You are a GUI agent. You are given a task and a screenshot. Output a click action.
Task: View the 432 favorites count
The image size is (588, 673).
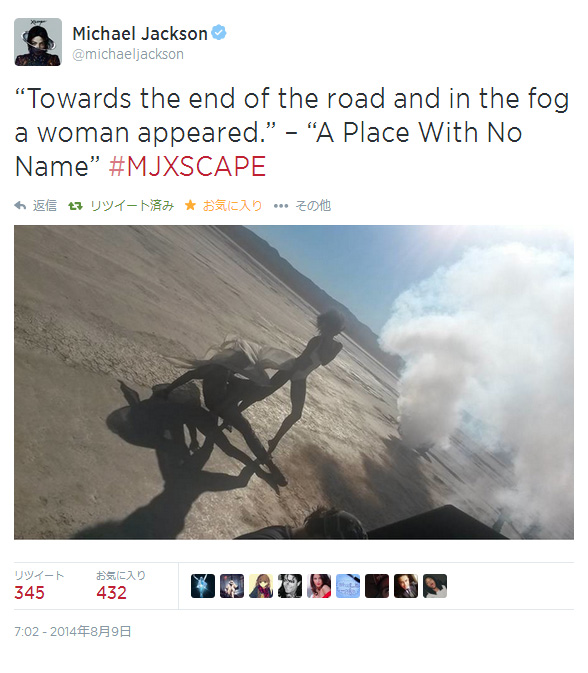pos(112,593)
